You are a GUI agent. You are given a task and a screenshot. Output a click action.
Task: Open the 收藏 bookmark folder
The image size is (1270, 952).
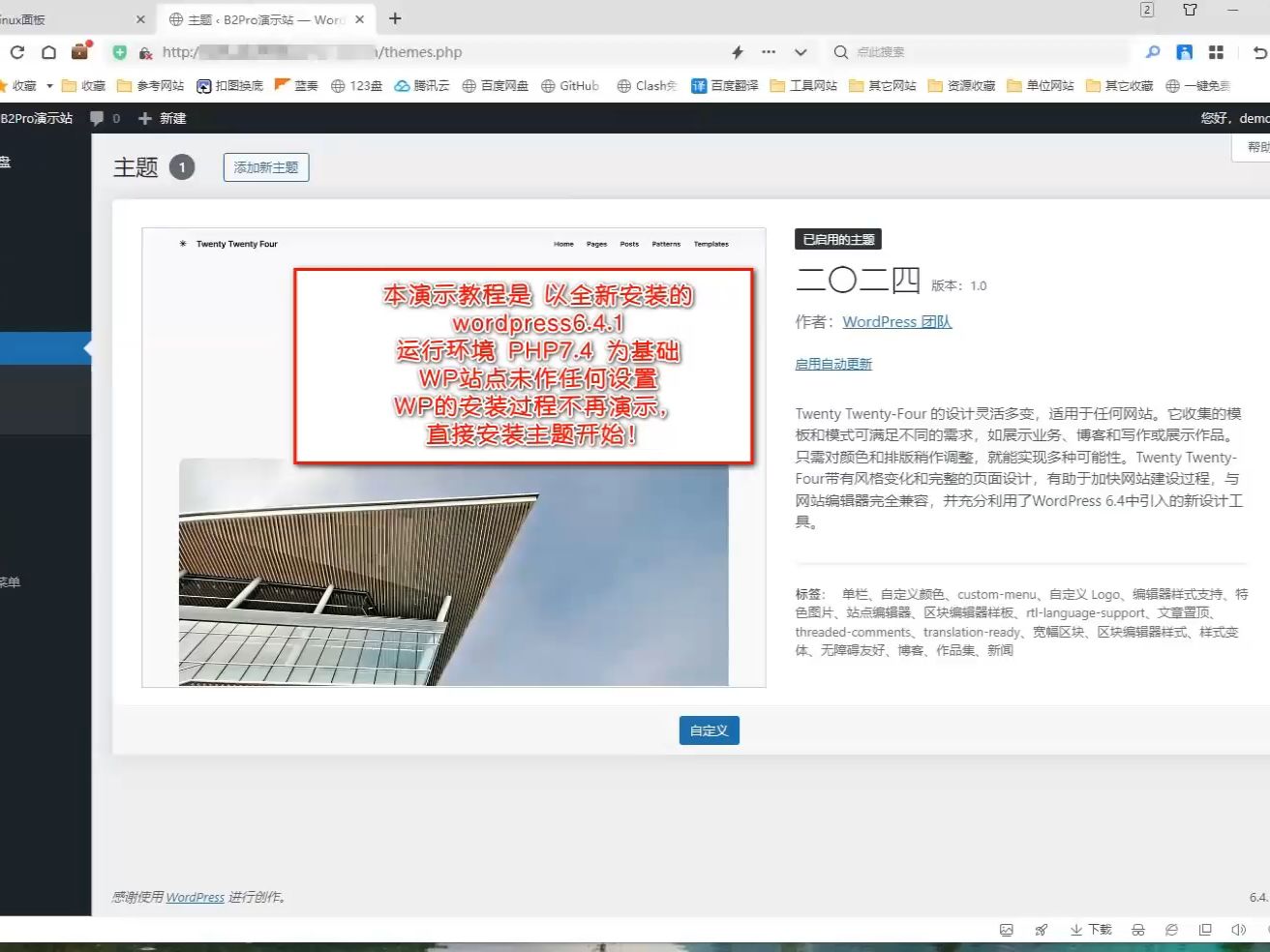[x=83, y=85]
